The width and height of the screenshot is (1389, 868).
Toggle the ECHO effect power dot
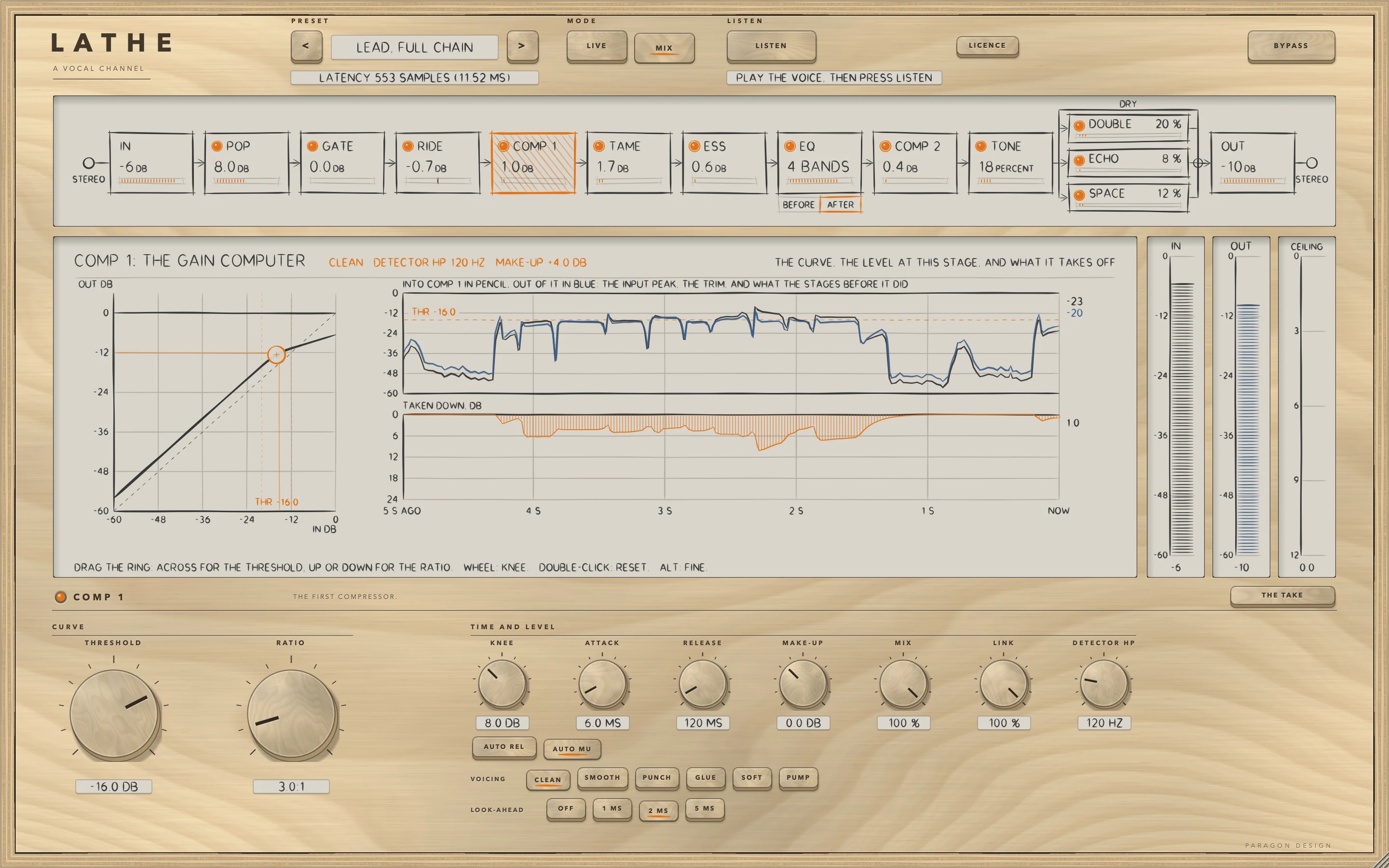[x=1079, y=160]
